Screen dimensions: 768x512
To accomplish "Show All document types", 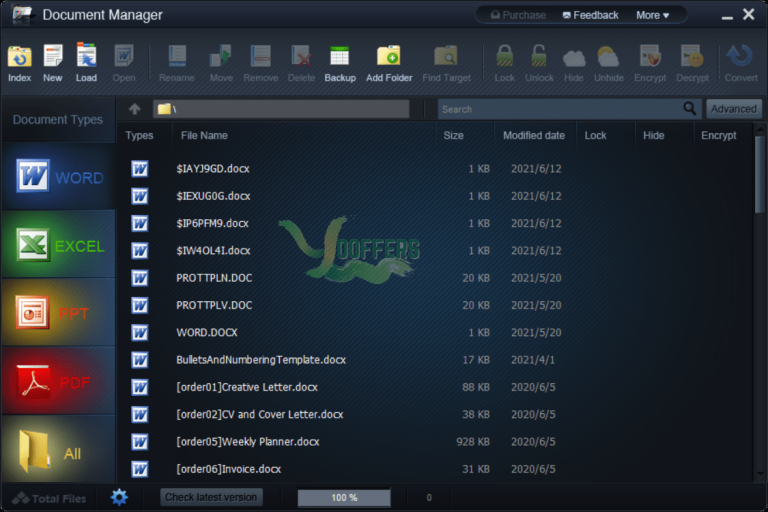I will pyautogui.click(x=59, y=449).
